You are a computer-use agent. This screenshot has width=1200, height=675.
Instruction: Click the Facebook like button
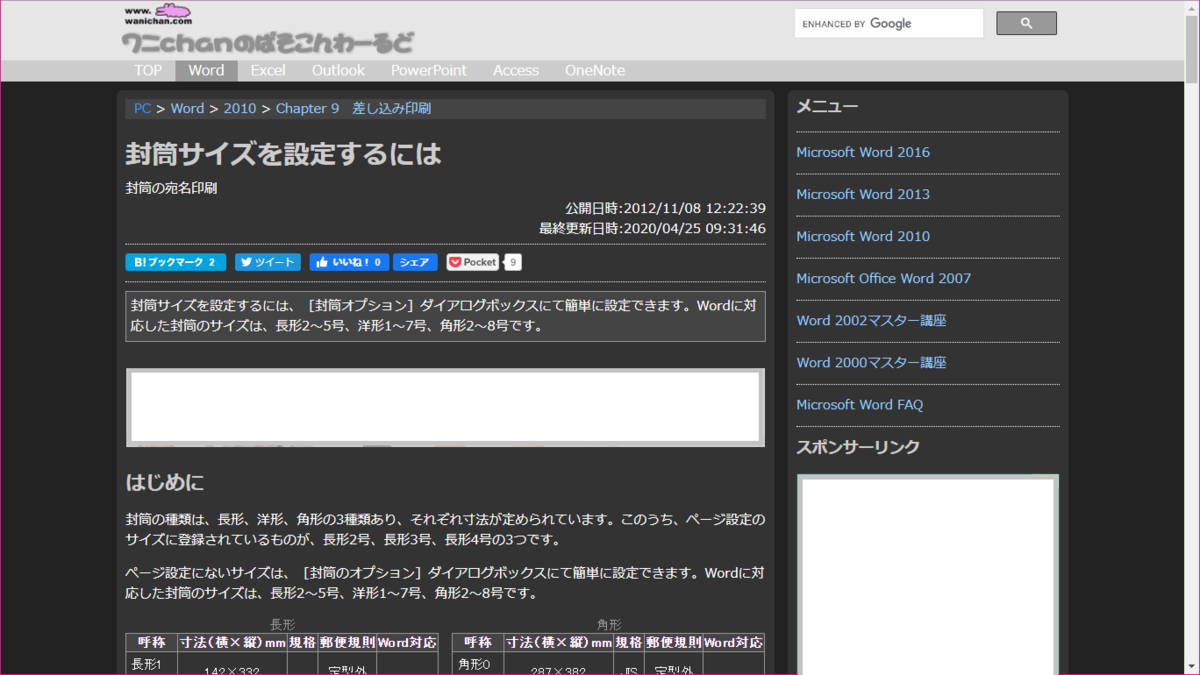click(348, 262)
